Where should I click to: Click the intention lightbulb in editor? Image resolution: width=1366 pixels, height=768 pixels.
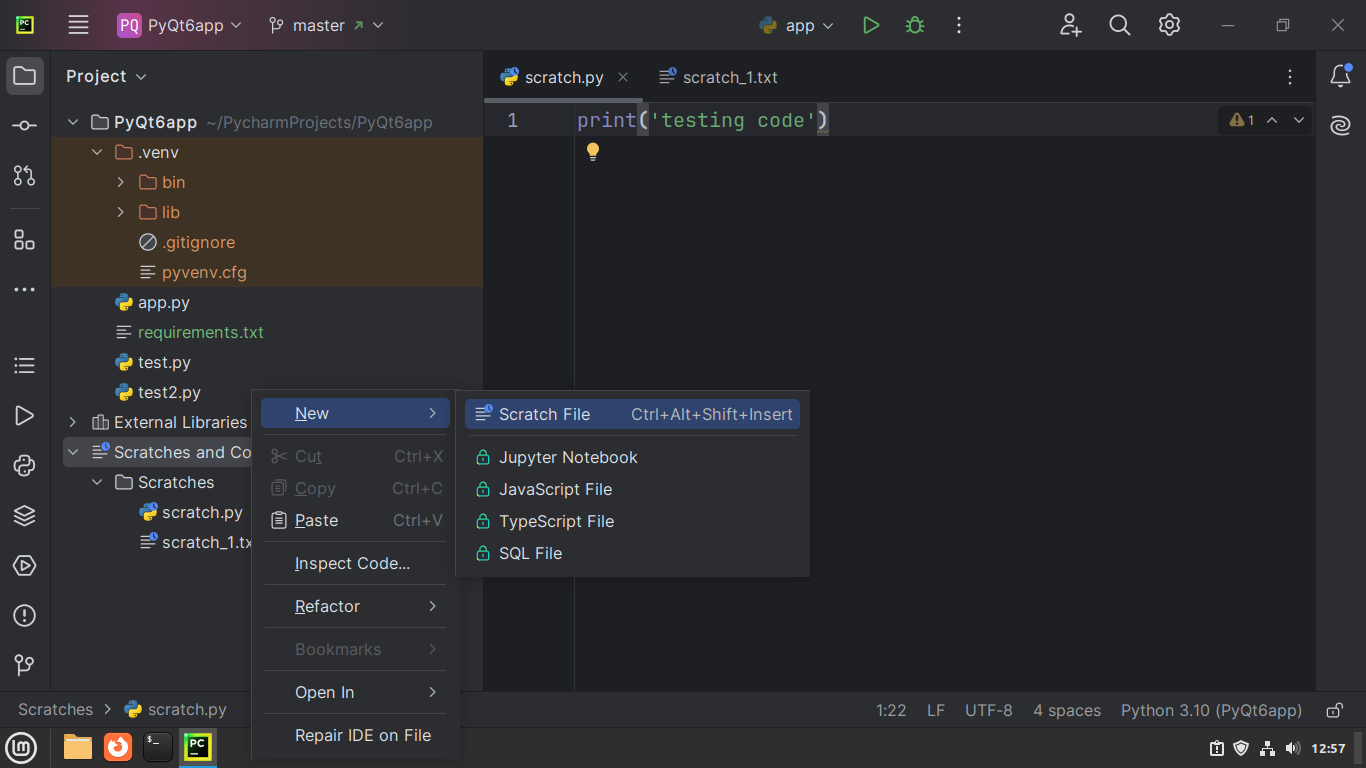click(593, 152)
